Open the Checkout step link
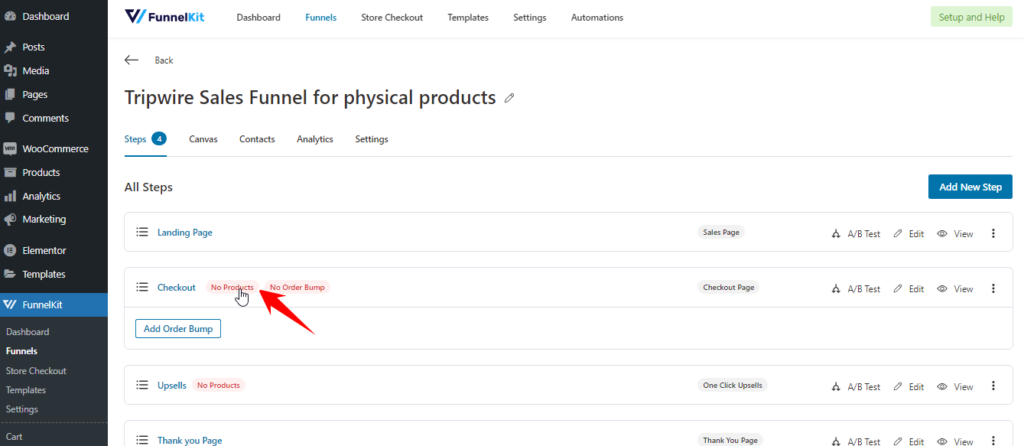 pos(176,287)
